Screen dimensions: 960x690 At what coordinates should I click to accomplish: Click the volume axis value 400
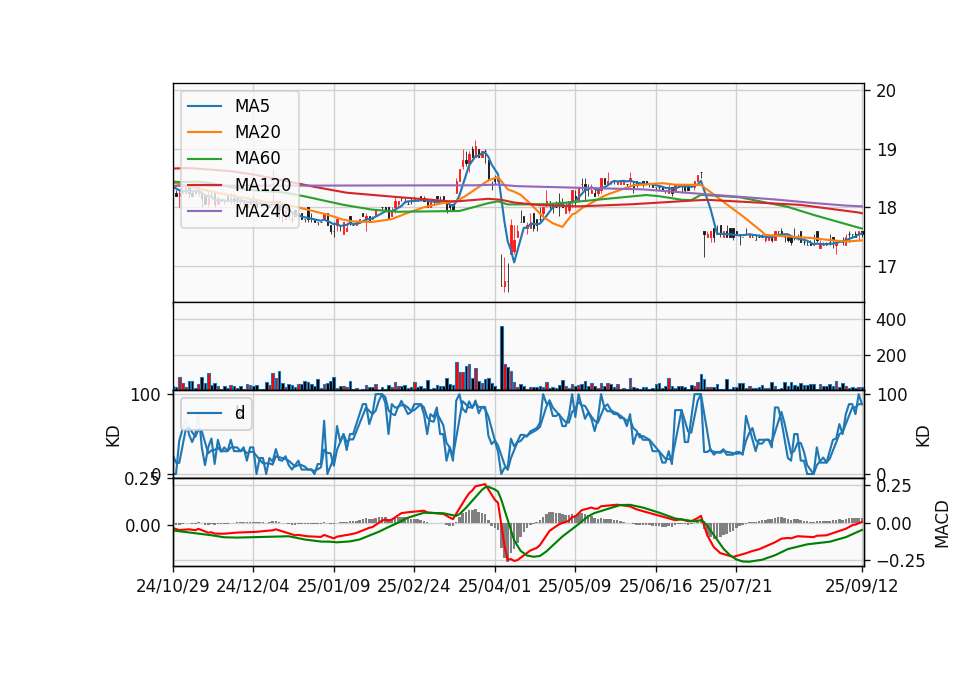(x=891, y=320)
